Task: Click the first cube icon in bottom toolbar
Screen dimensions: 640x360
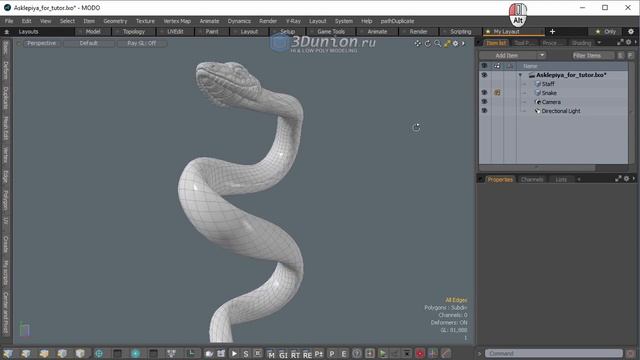Action: point(8,353)
